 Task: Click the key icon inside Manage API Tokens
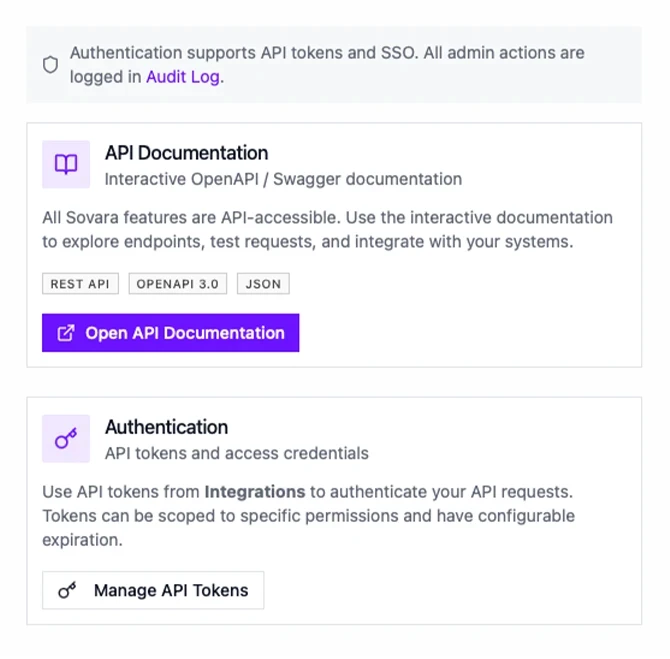tap(67, 591)
